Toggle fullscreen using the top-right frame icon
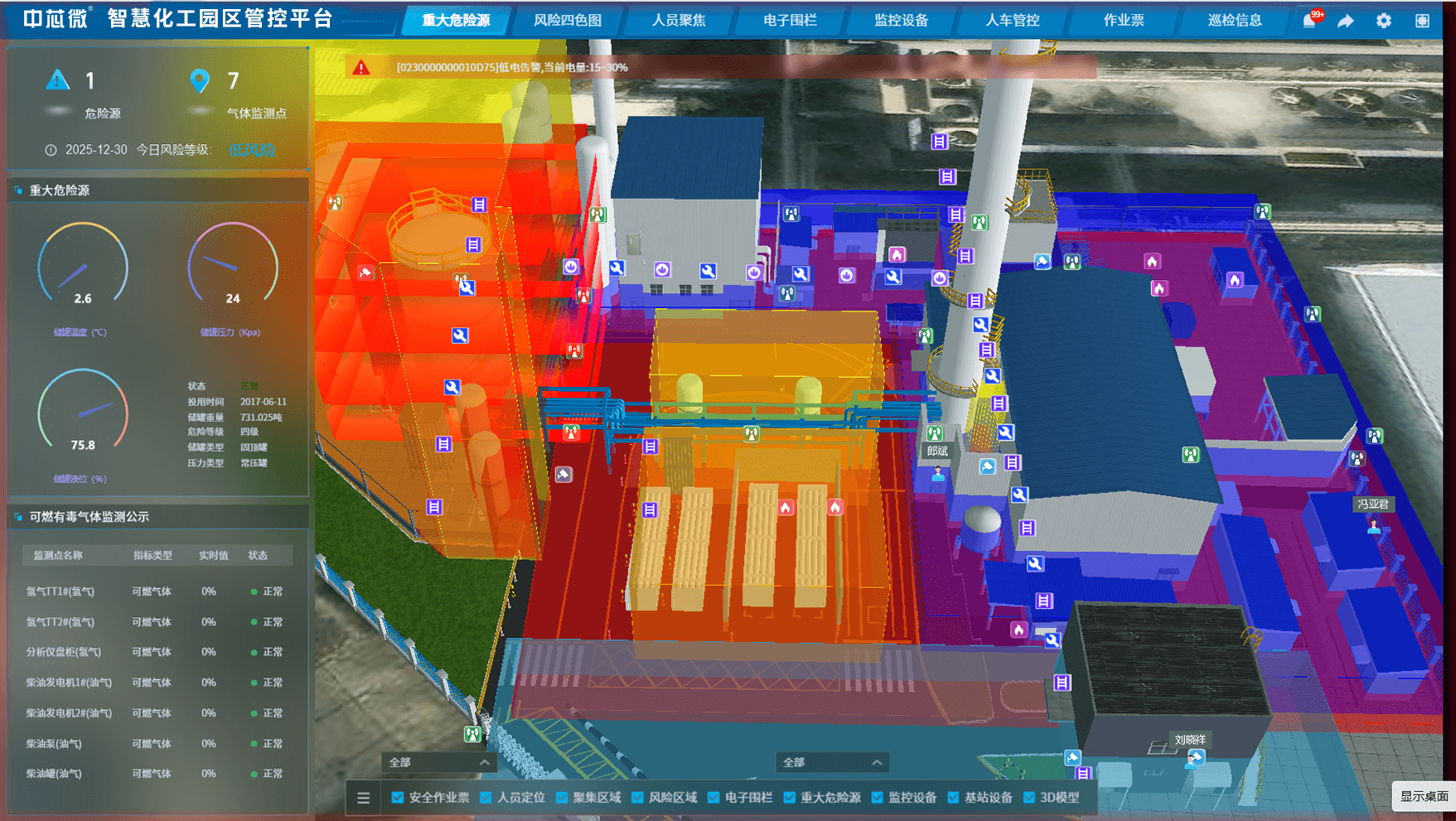The height and width of the screenshot is (821, 1456). point(1422,21)
